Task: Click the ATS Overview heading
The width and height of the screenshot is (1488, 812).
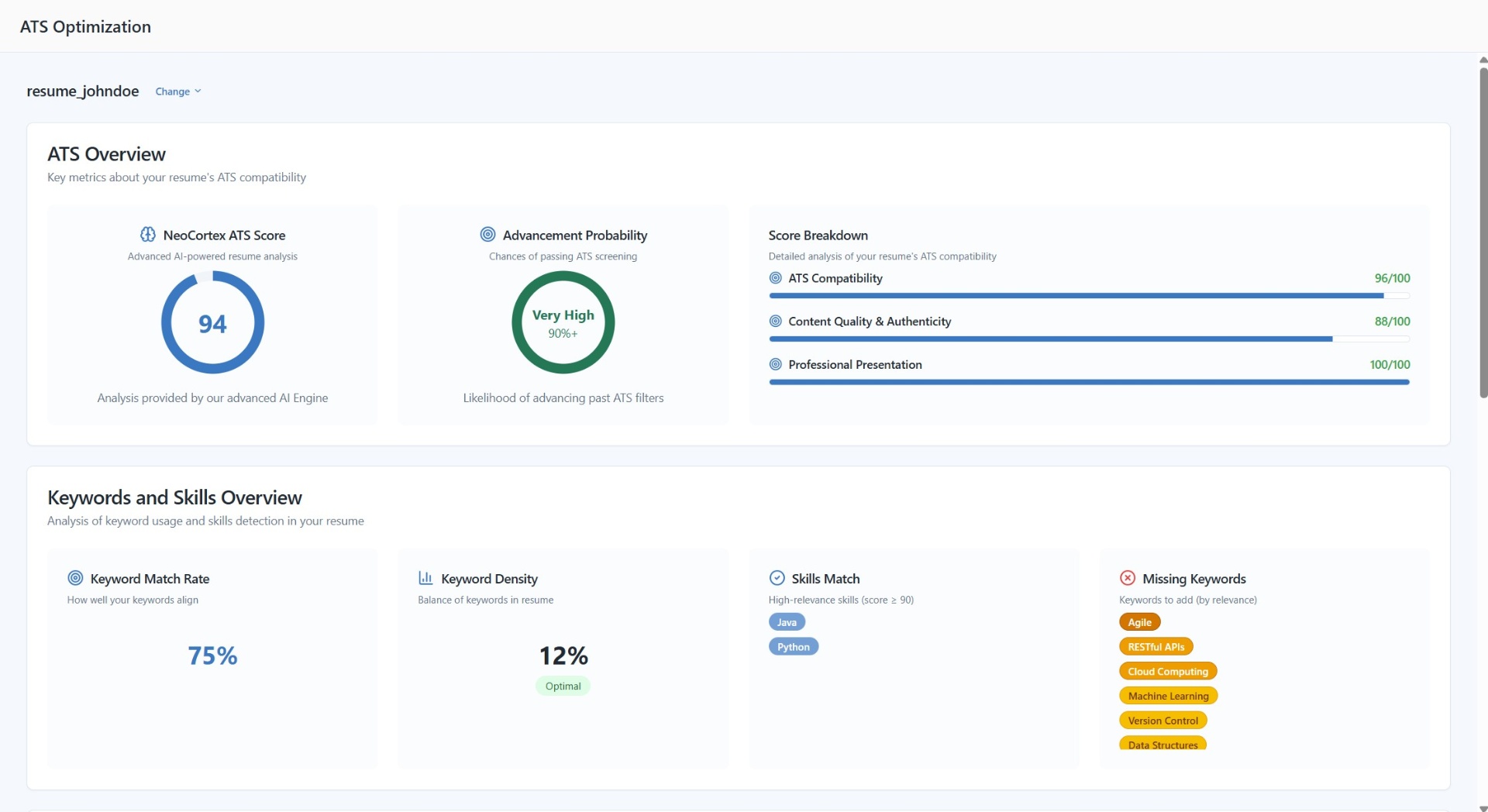Action: point(106,153)
